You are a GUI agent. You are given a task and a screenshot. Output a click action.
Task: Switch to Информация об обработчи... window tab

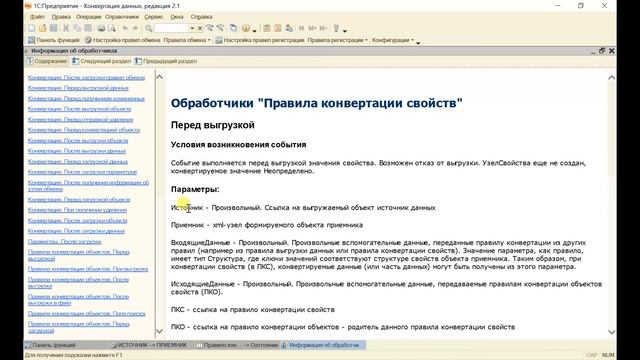pos(322,345)
